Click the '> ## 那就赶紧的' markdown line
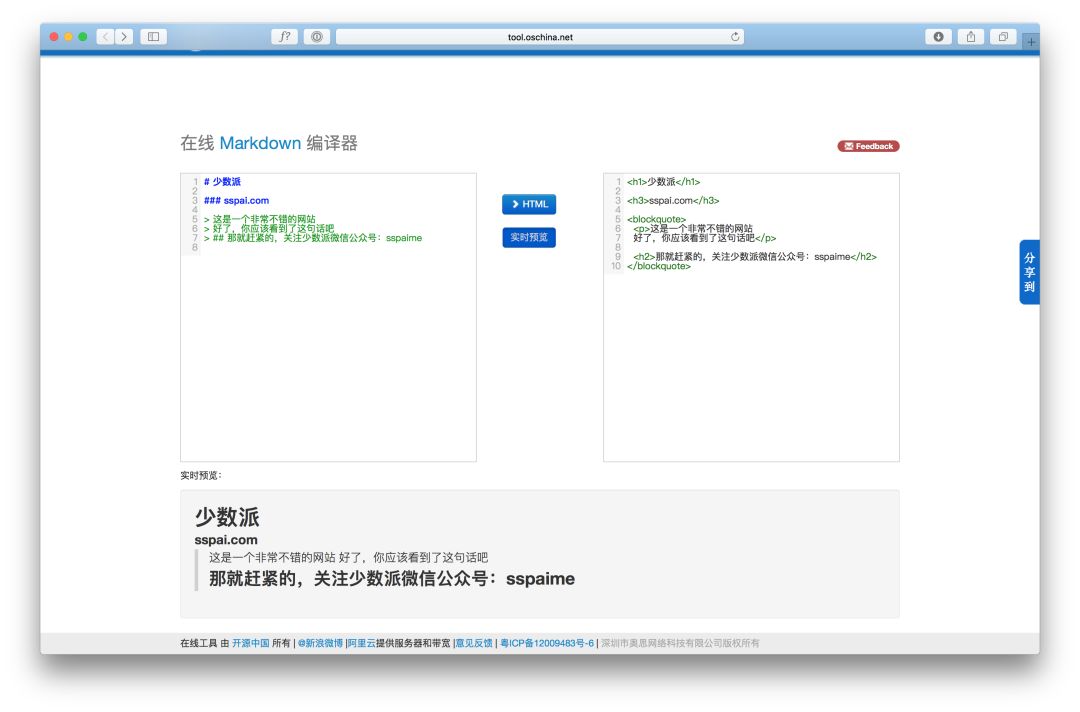This screenshot has width=1080, height=712. pyautogui.click(x=313, y=238)
